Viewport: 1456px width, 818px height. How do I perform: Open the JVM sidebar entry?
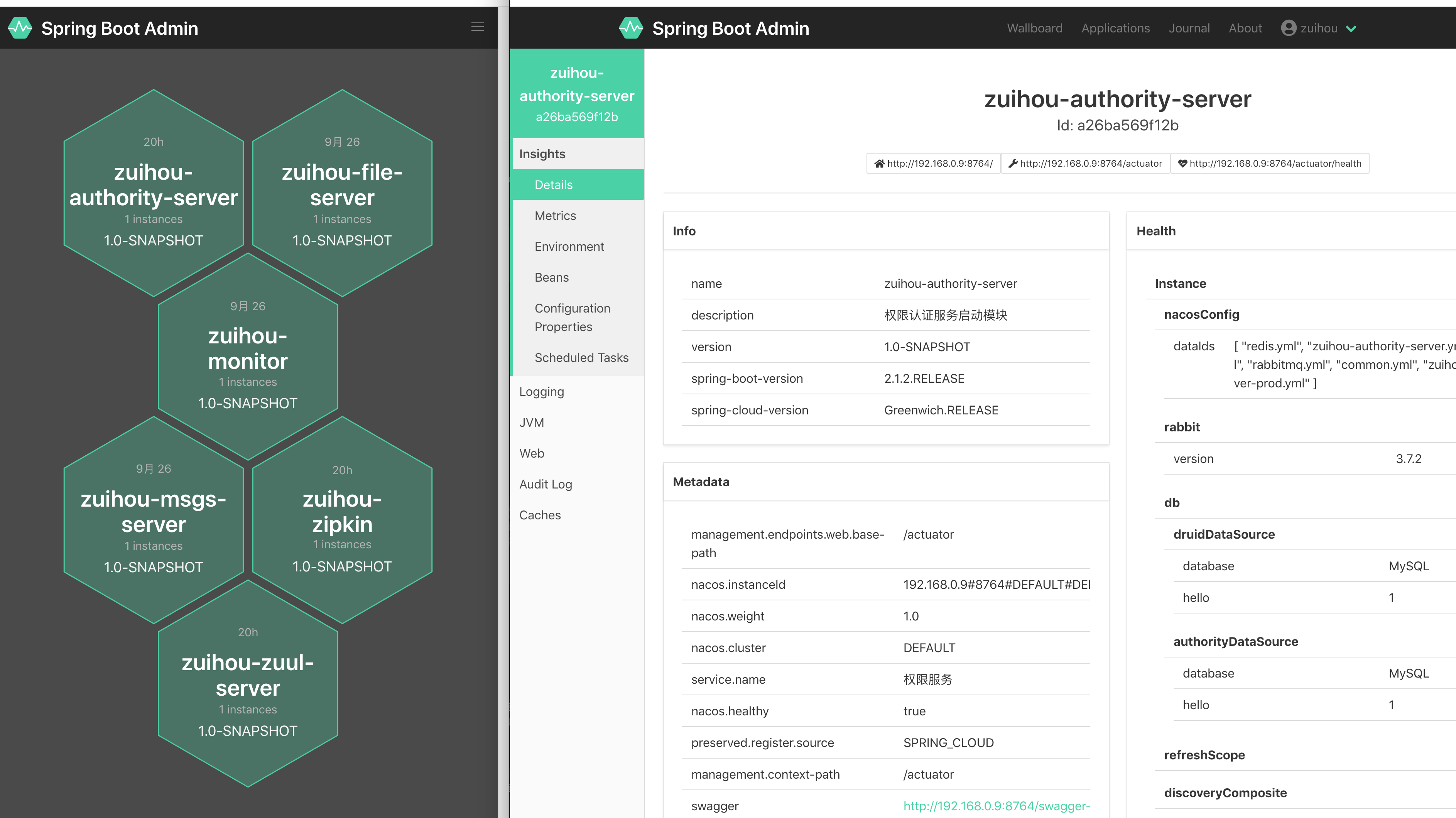point(531,422)
